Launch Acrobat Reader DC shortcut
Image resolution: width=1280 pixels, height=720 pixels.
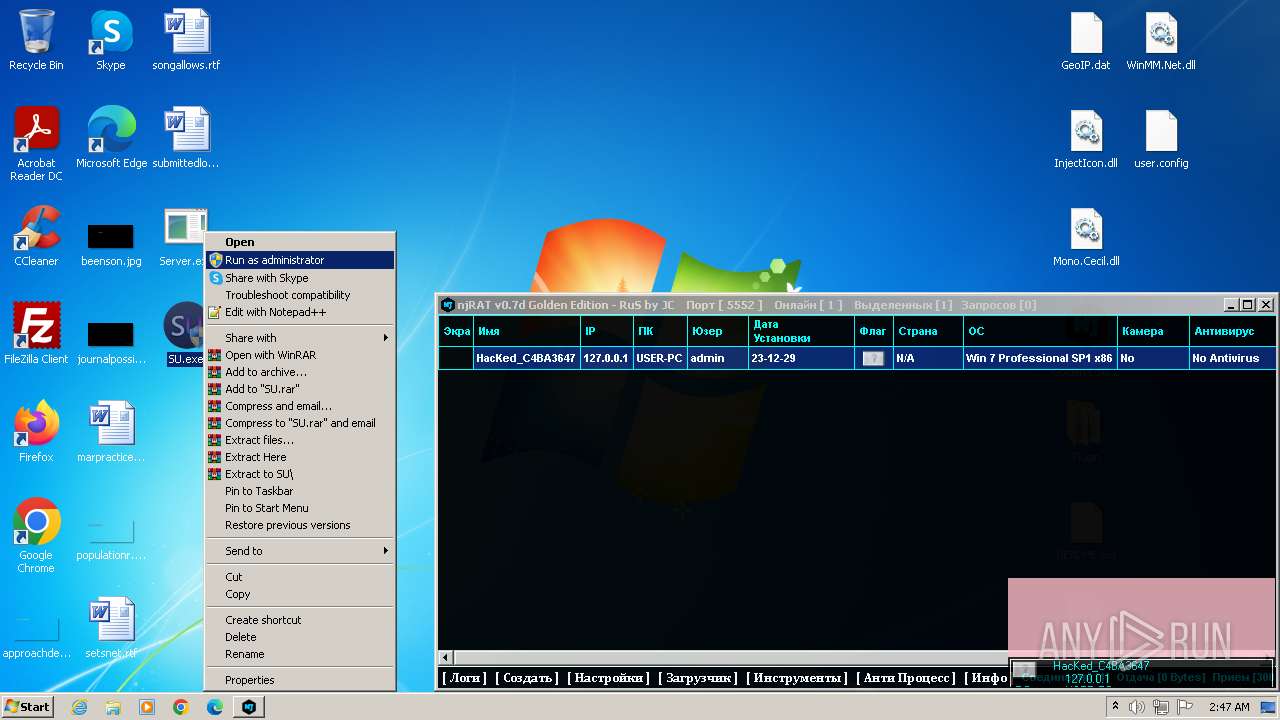(x=36, y=144)
